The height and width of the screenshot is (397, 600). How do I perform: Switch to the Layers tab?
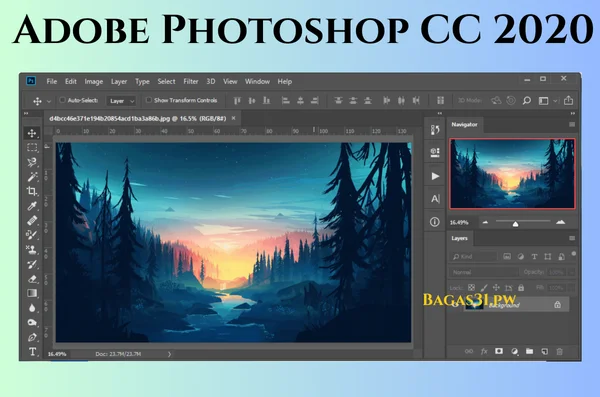[x=460, y=238]
